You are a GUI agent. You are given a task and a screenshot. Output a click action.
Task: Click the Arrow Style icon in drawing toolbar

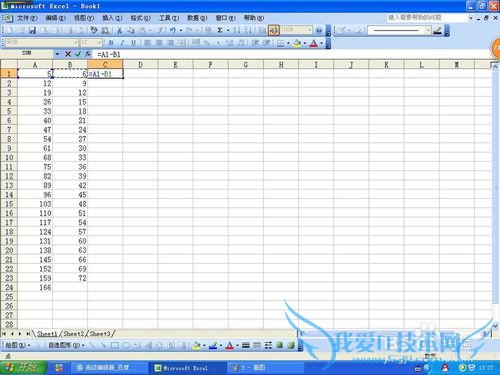268,345
